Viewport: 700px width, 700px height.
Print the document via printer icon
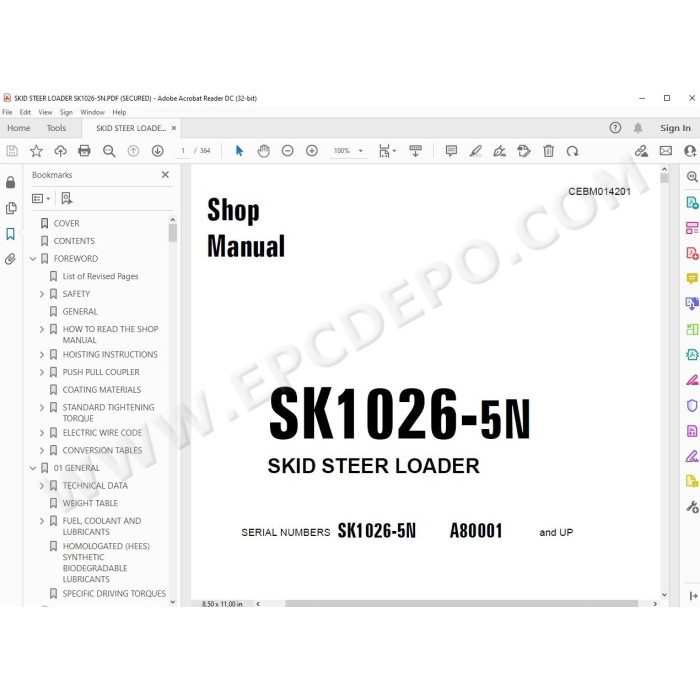[84, 151]
